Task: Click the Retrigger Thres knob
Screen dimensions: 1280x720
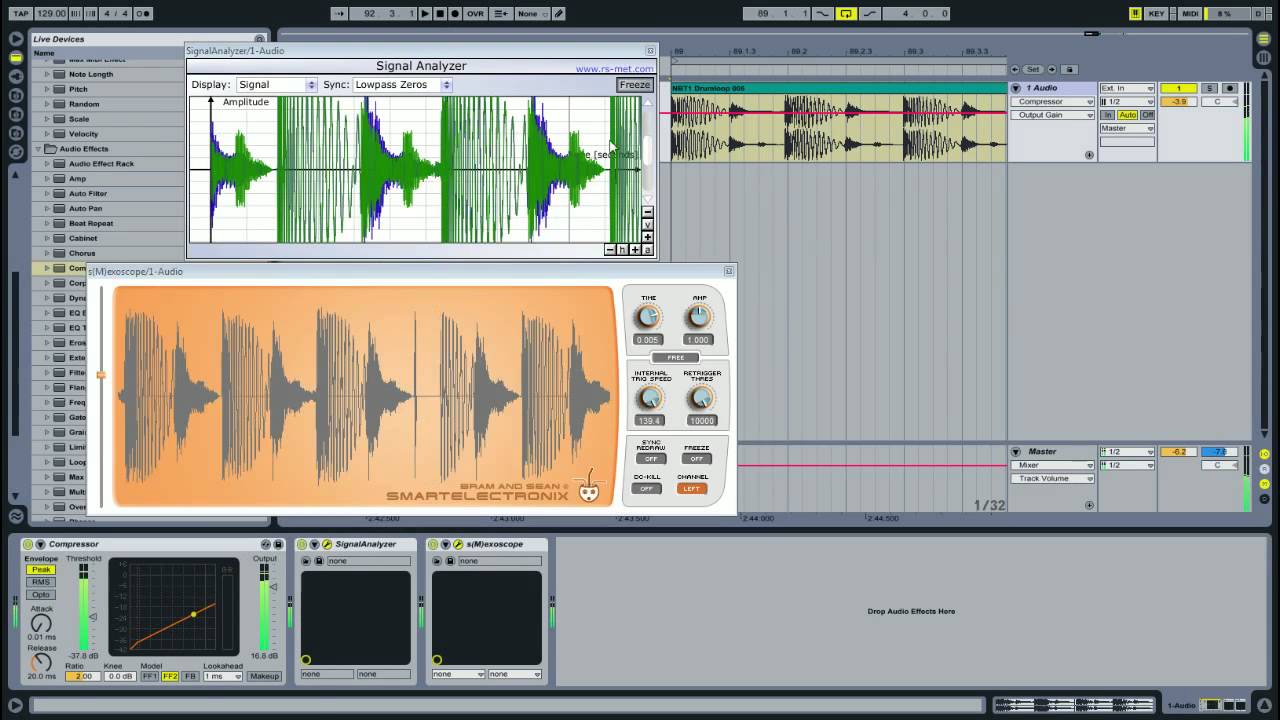Action: coord(702,398)
